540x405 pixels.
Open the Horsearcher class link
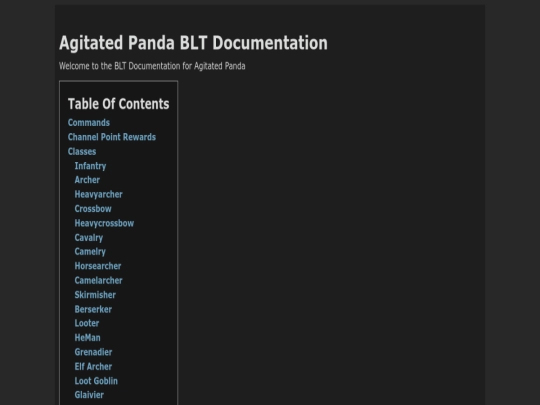pos(98,266)
